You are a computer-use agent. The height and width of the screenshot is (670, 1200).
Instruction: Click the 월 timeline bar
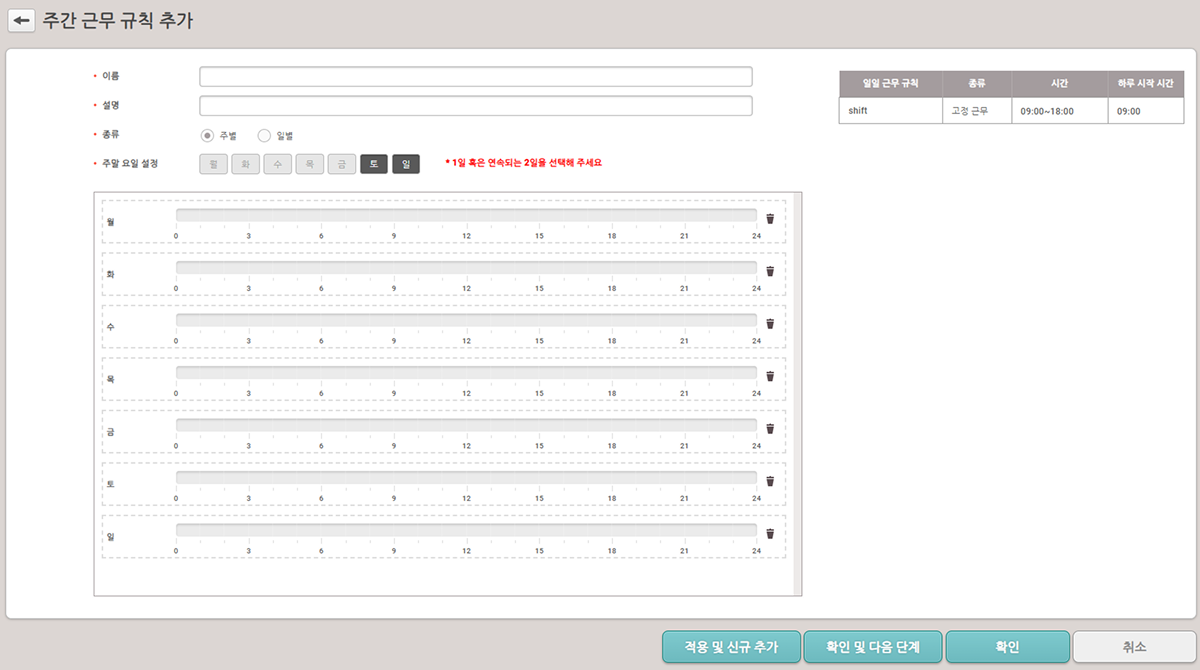[x=466, y=215]
